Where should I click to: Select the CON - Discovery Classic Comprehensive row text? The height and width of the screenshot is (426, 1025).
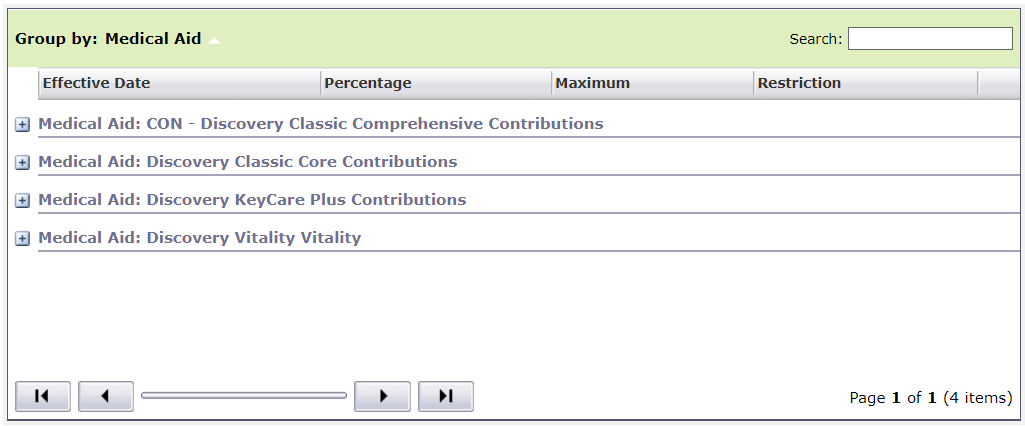coord(320,124)
